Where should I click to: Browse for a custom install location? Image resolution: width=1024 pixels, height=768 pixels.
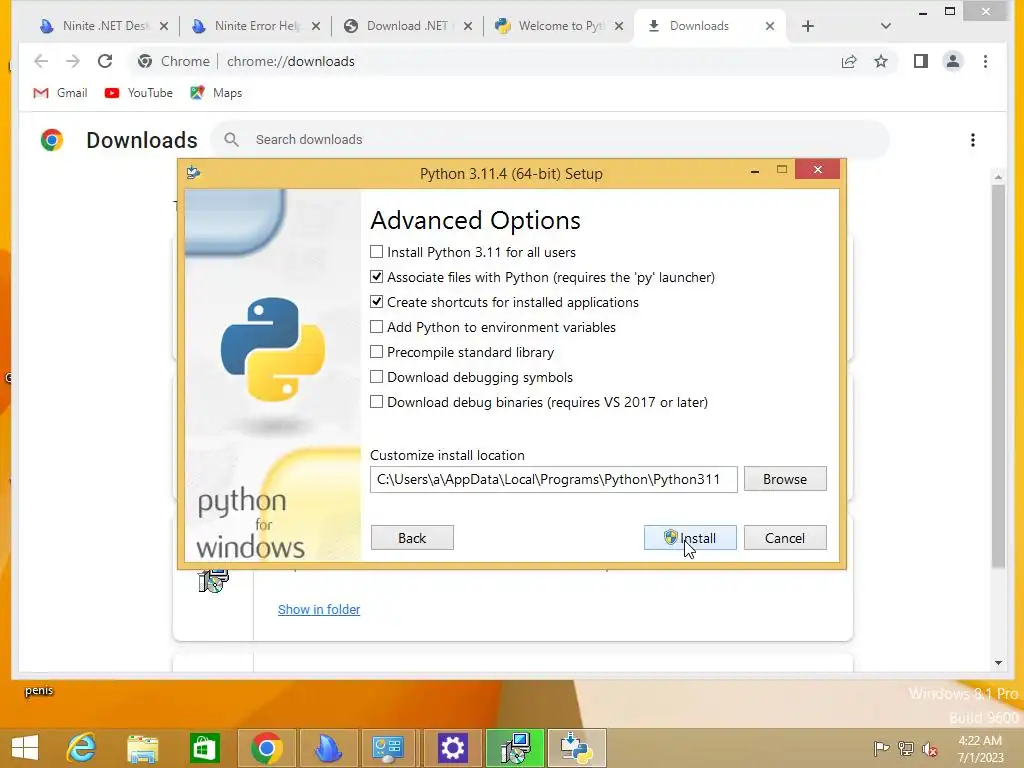(785, 479)
